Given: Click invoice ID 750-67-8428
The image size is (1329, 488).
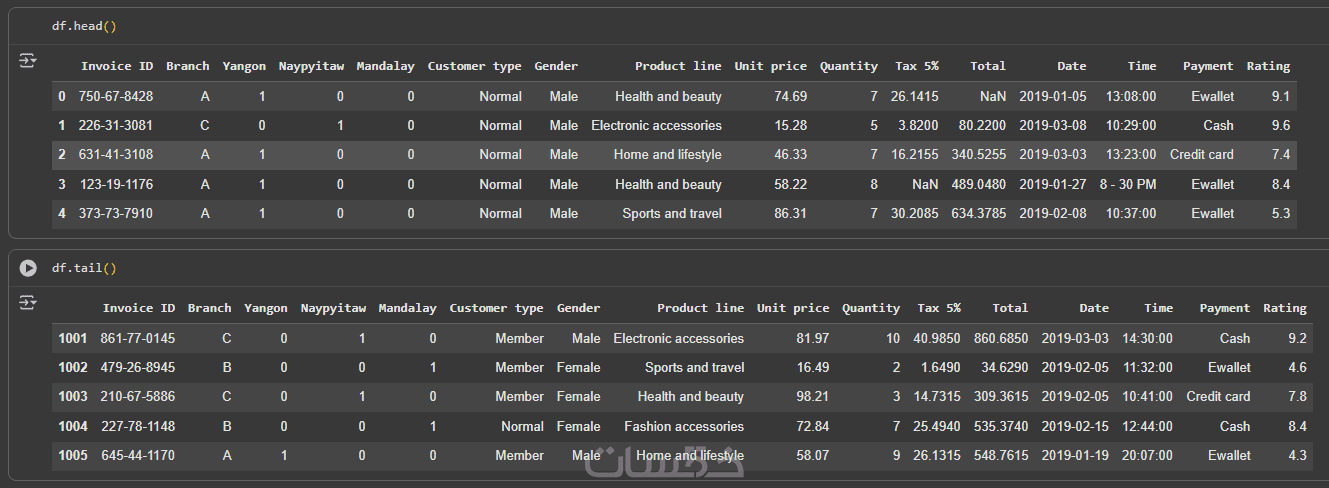Looking at the screenshot, I should (x=117, y=96).
